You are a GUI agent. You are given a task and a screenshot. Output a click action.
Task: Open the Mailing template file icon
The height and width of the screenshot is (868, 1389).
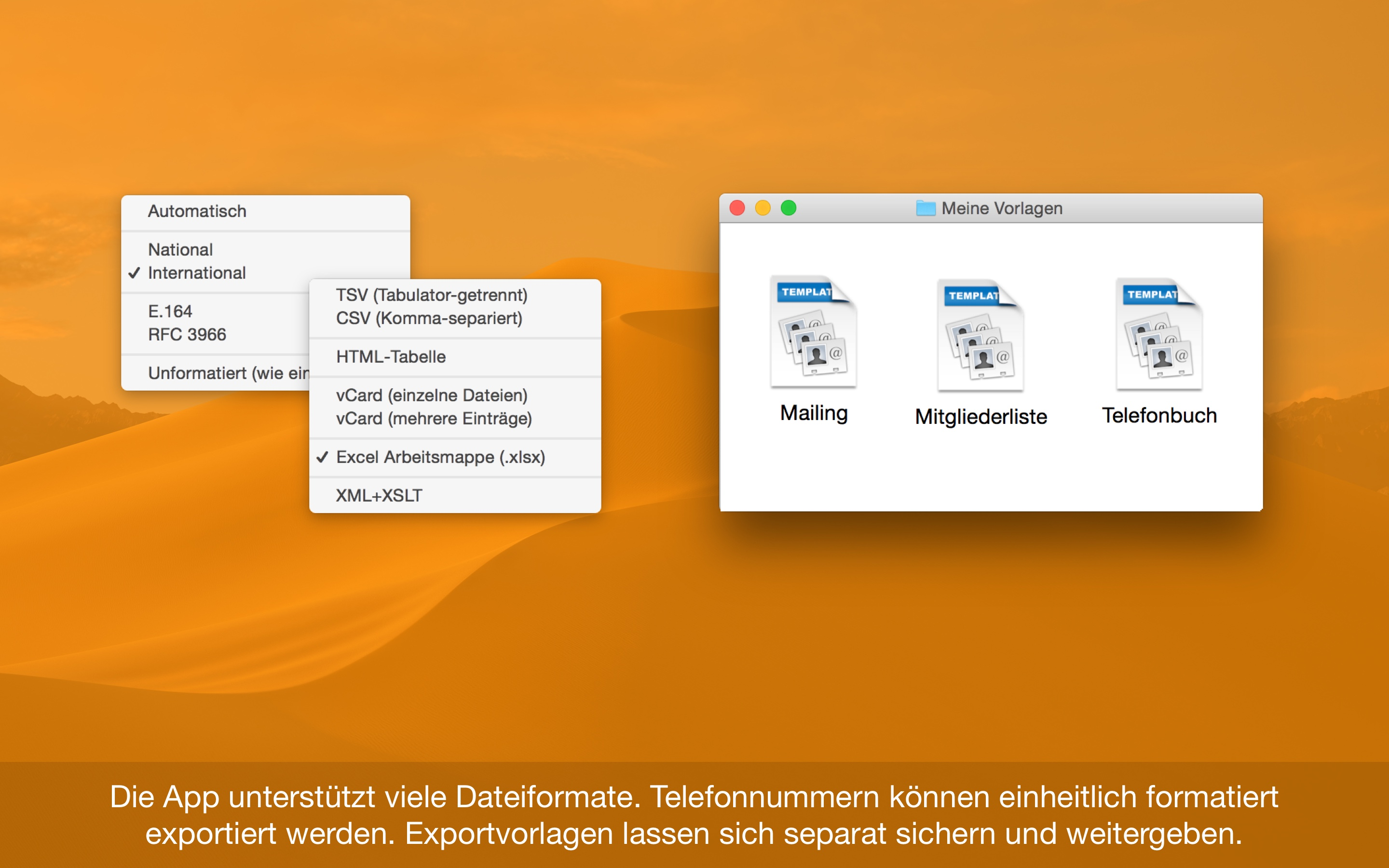[x=813, y=333]
